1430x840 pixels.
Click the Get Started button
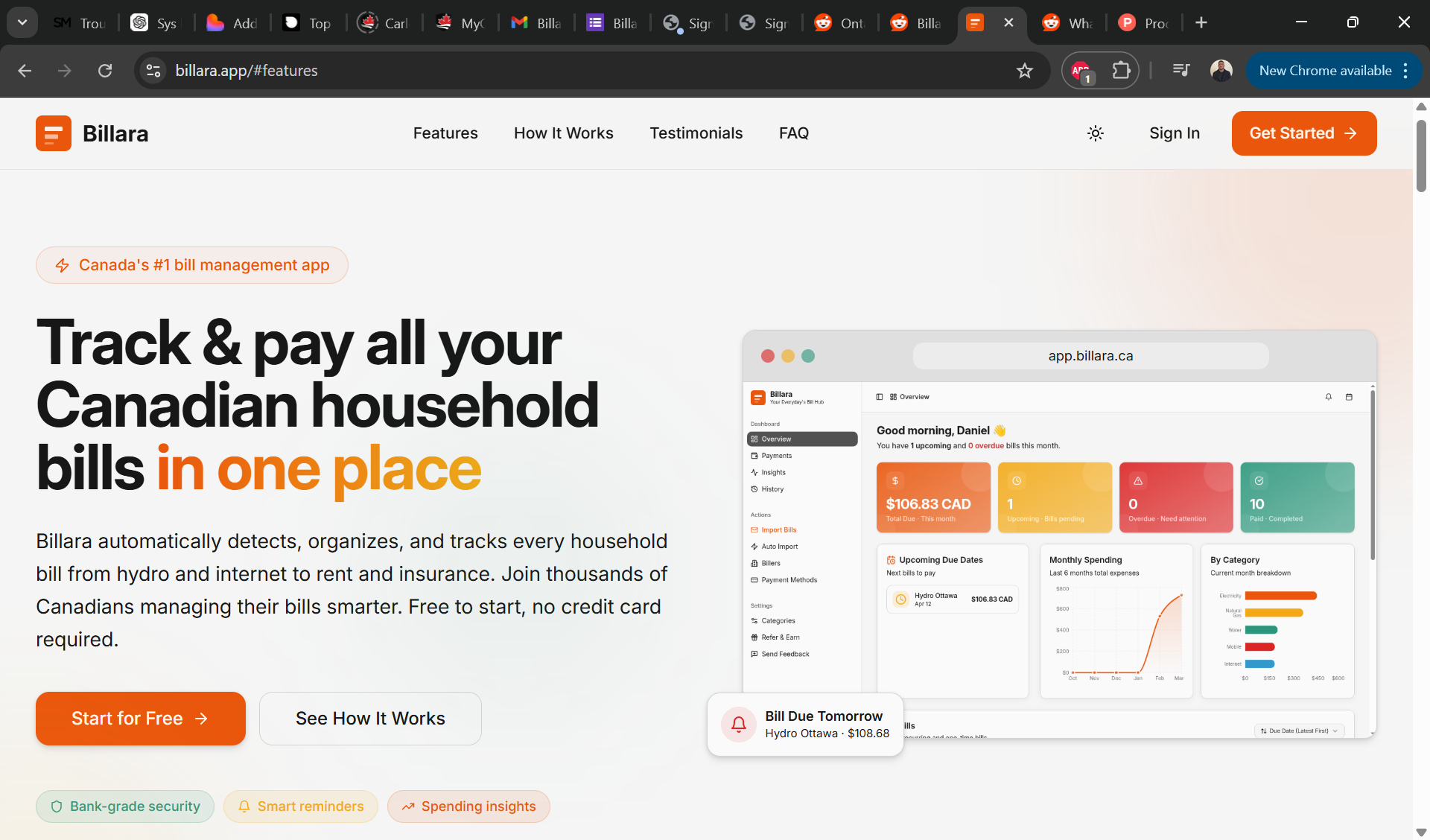pos(1304,133)
